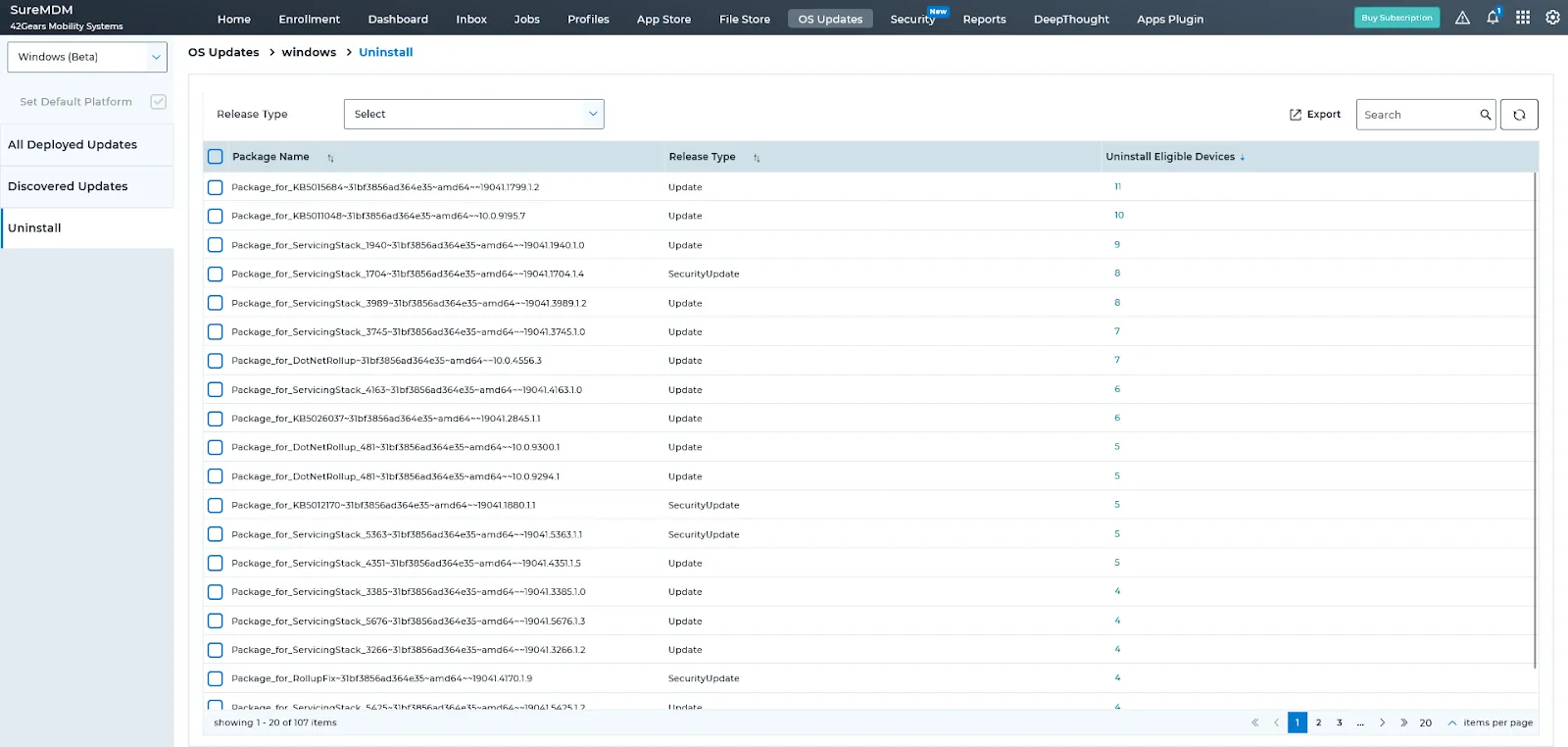Screen dimensions: 1568x747
Task: Click the Export button
Action: tap(1315, 115)
